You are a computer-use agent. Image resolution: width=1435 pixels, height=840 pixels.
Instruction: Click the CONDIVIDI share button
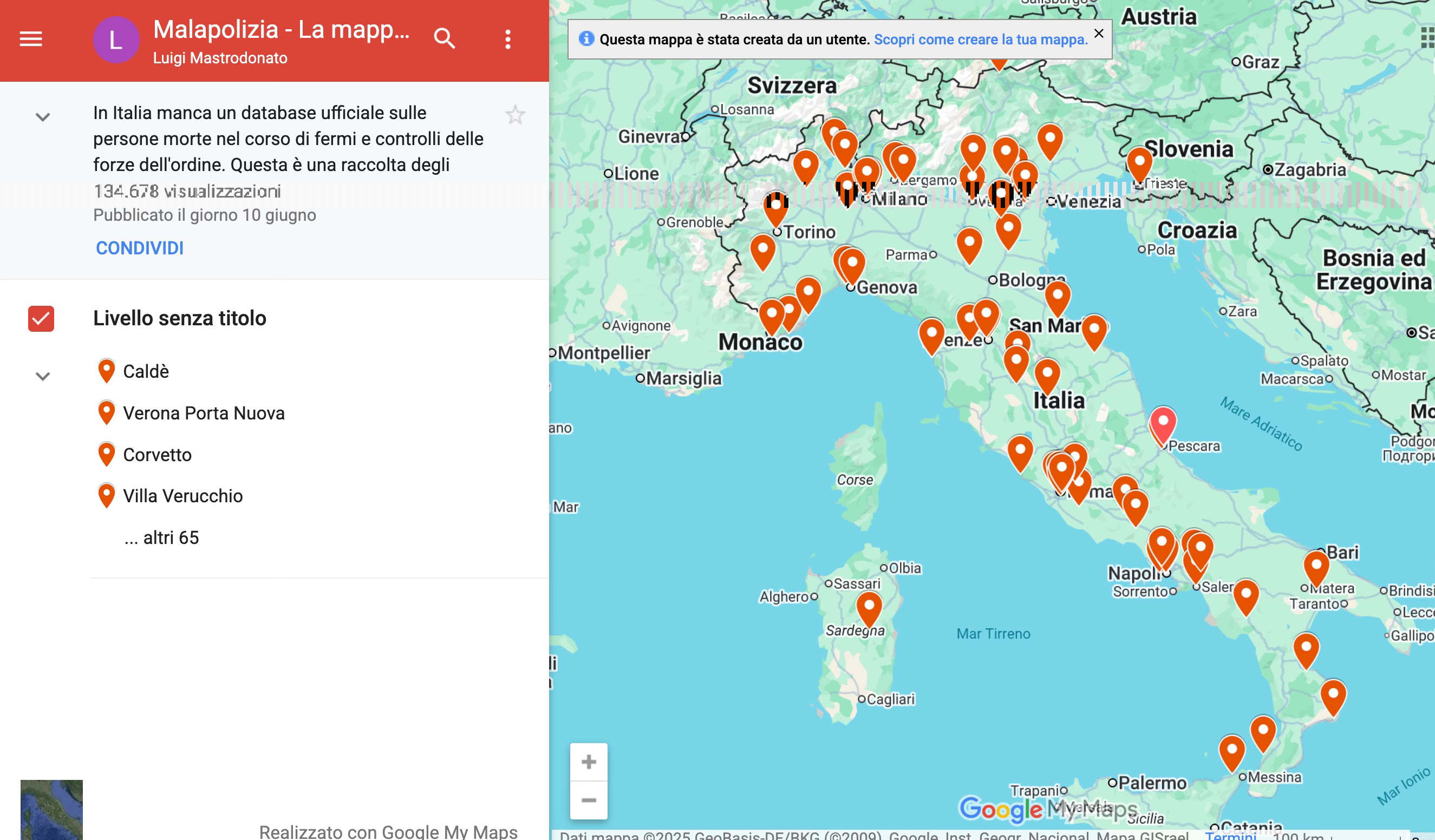(x=140, y=248)
